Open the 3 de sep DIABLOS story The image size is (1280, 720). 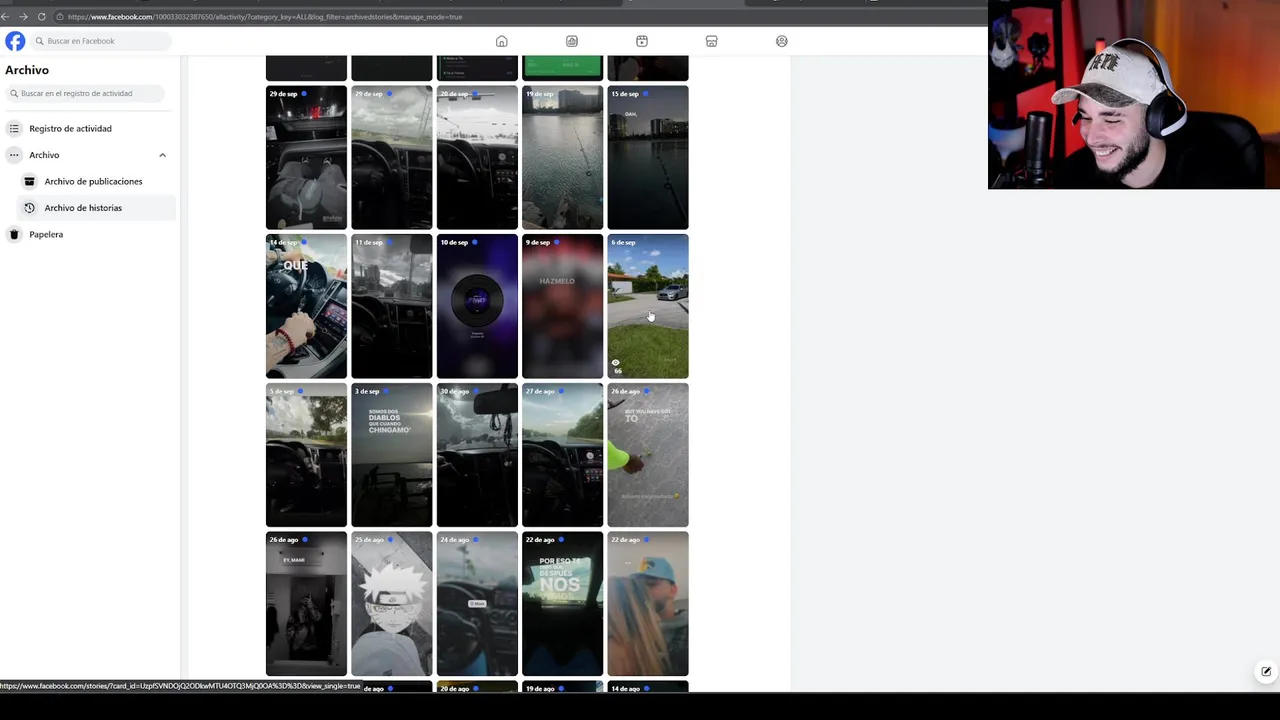(392, 455)
